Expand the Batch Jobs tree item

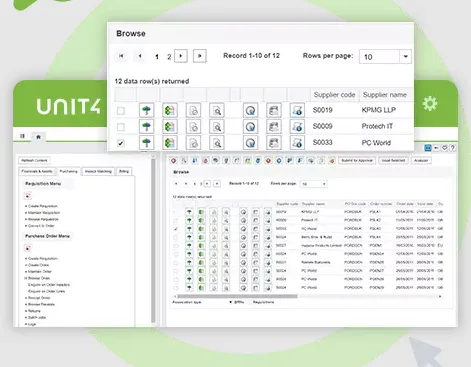coord(26,317)
